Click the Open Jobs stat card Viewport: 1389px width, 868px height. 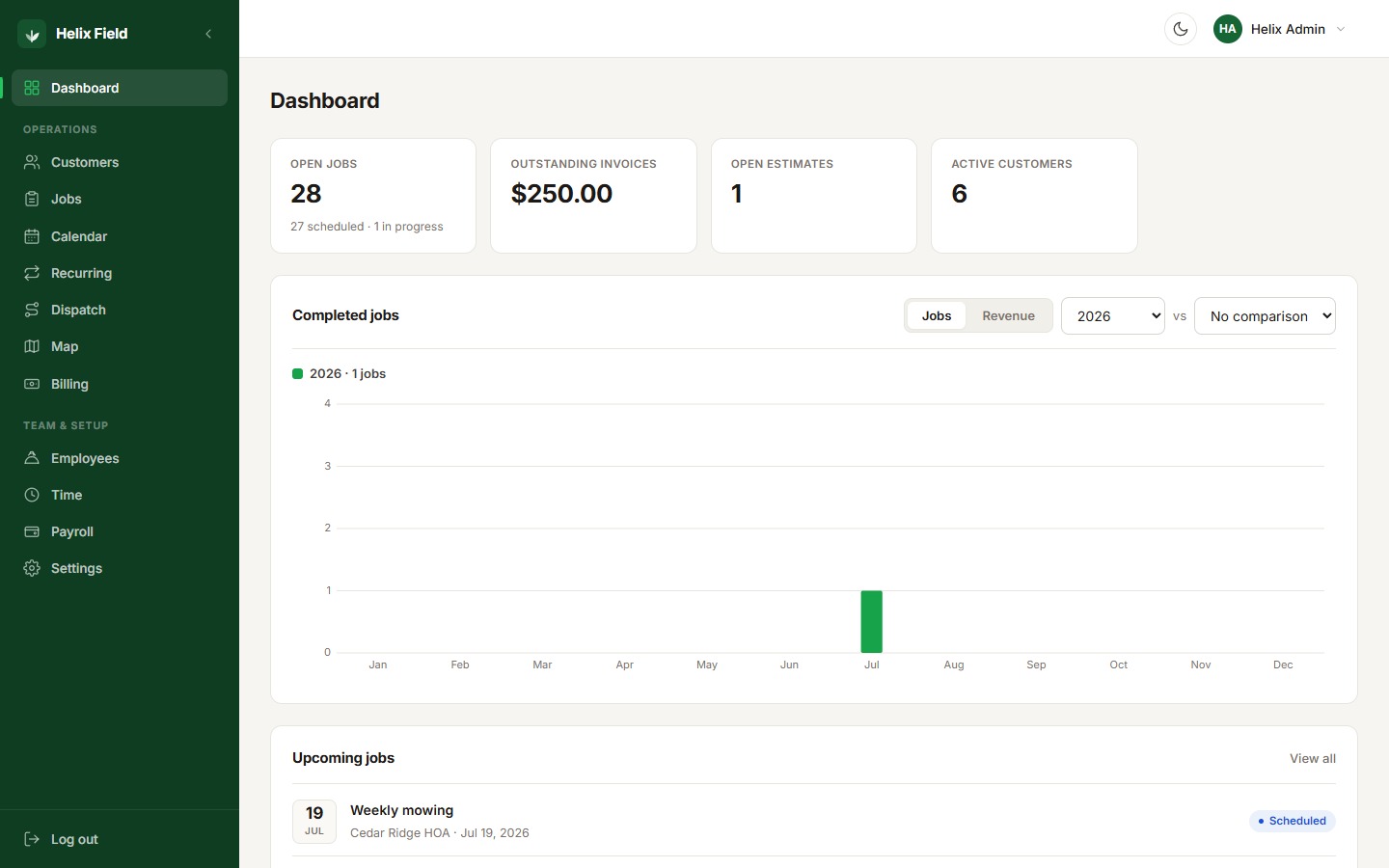pyautogui.click(x=373, y=196)
